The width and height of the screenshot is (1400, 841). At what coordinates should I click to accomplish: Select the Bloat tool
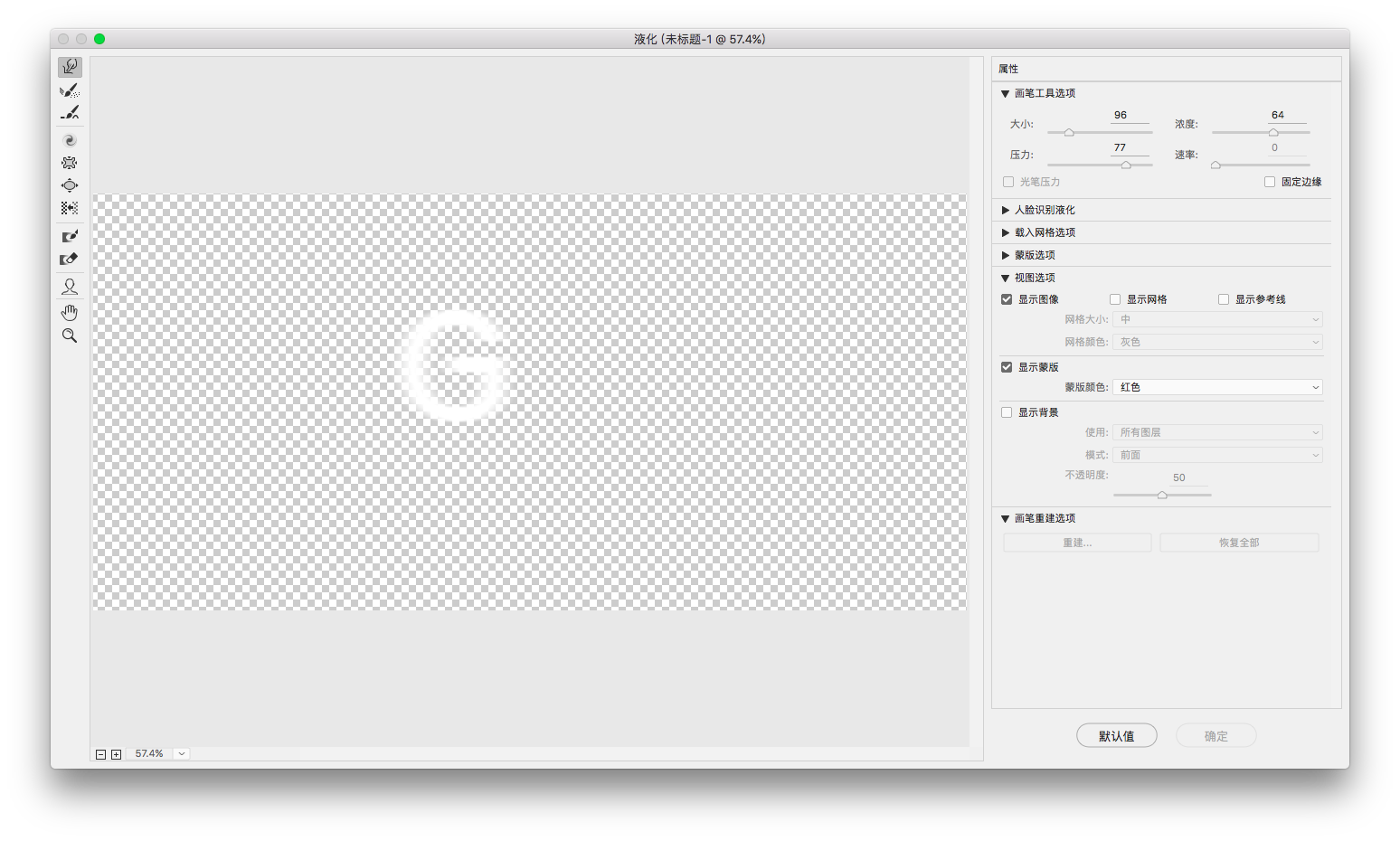(x=70, y=185)
